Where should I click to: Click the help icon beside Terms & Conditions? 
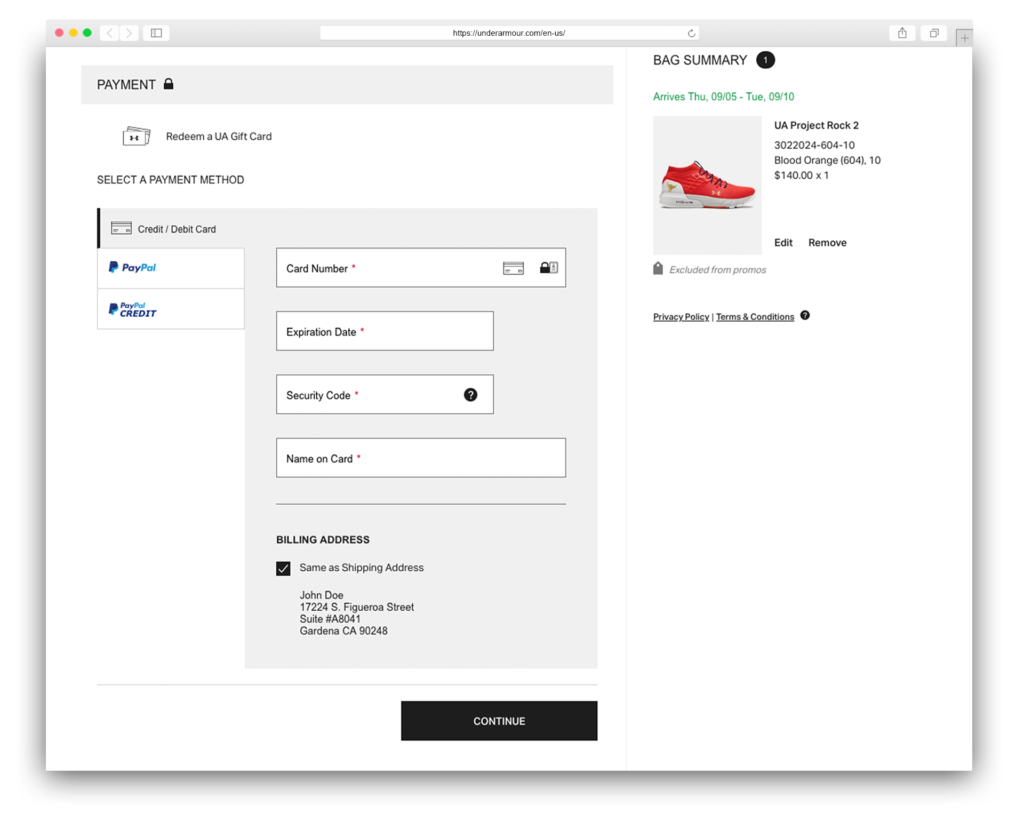point(805,315)
